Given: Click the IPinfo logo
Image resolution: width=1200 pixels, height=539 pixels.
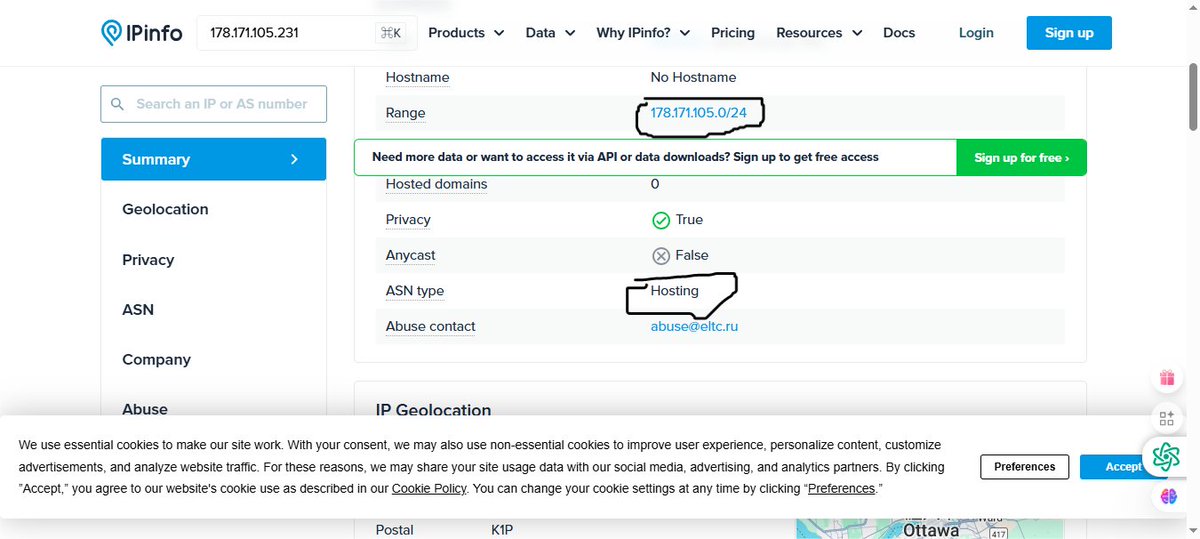Looking at the screenshot, I should [141, 33].
